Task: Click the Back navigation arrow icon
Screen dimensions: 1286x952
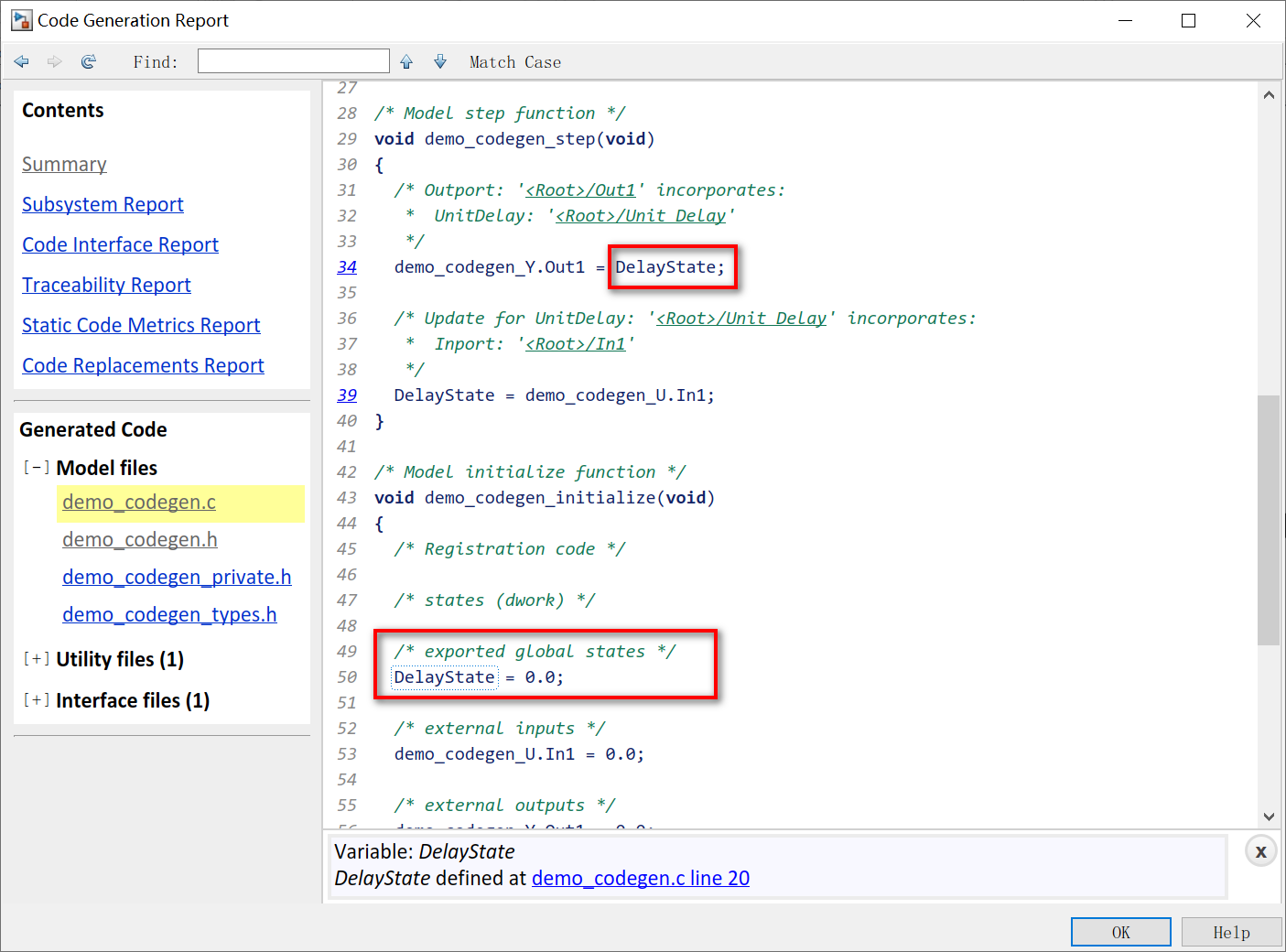Action: pos(22,61)
